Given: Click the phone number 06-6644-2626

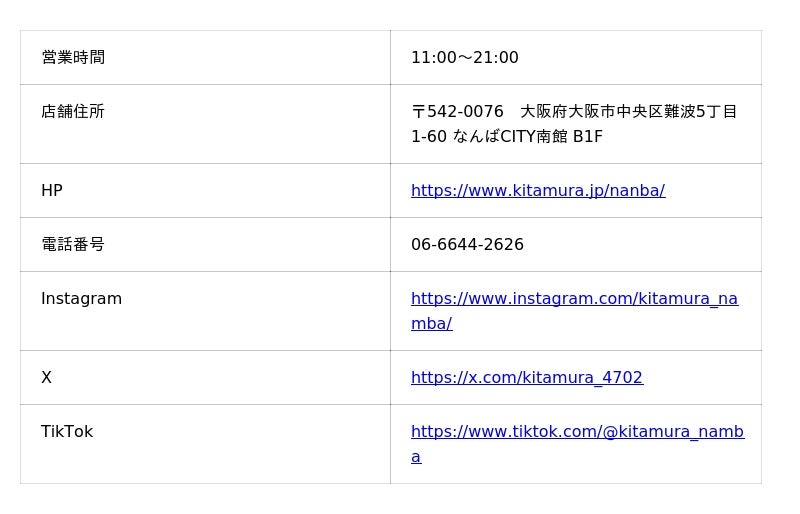Looking at the screenshot, I should click(467, 244).
